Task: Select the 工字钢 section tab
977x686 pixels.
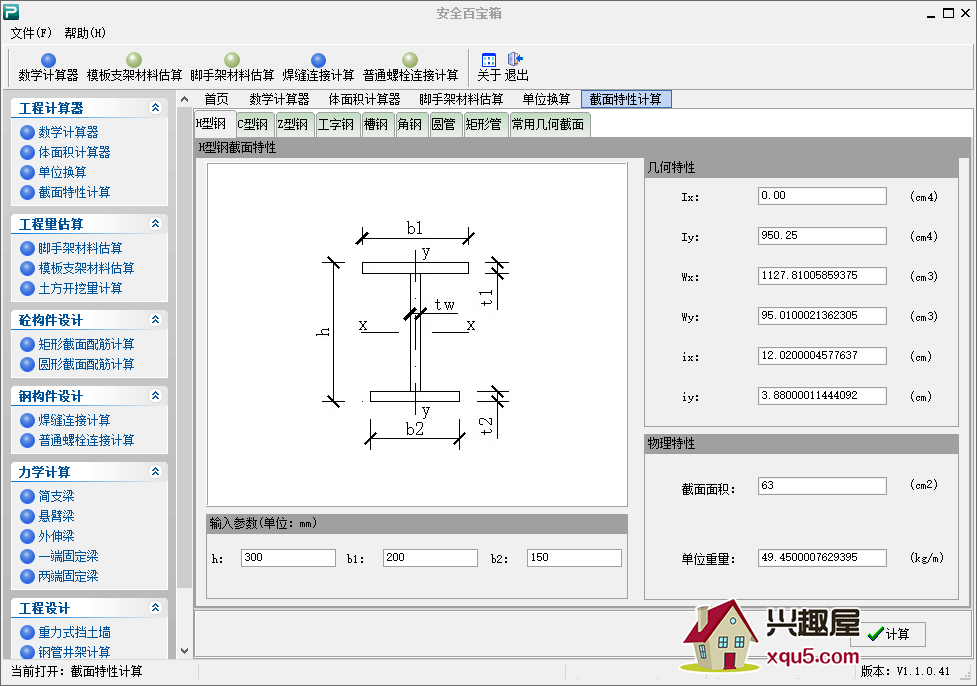Action: tap(336, 125)
